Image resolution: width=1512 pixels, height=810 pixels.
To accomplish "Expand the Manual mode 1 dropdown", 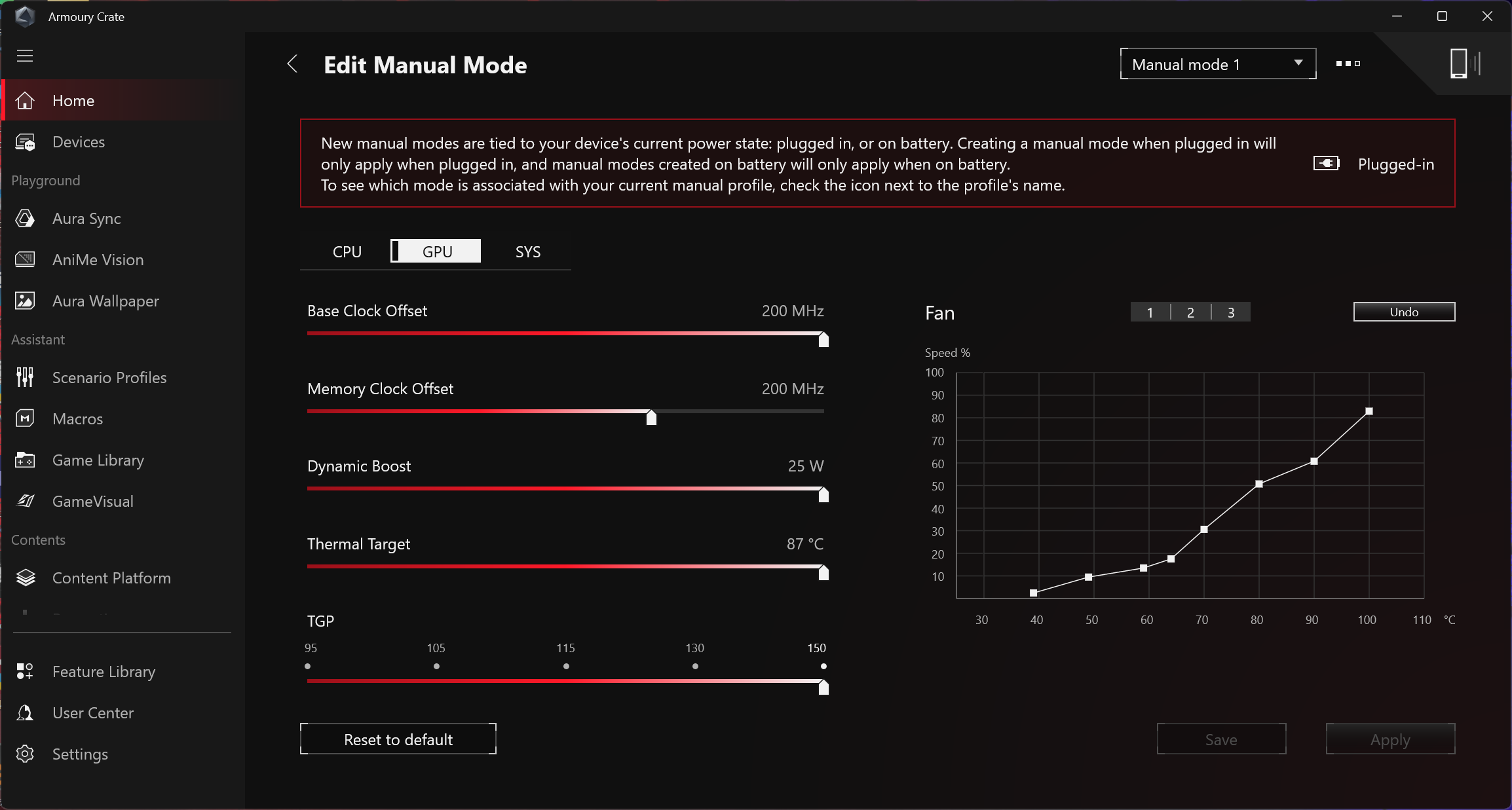I will pyautogui.click(x=1218, y=64).
